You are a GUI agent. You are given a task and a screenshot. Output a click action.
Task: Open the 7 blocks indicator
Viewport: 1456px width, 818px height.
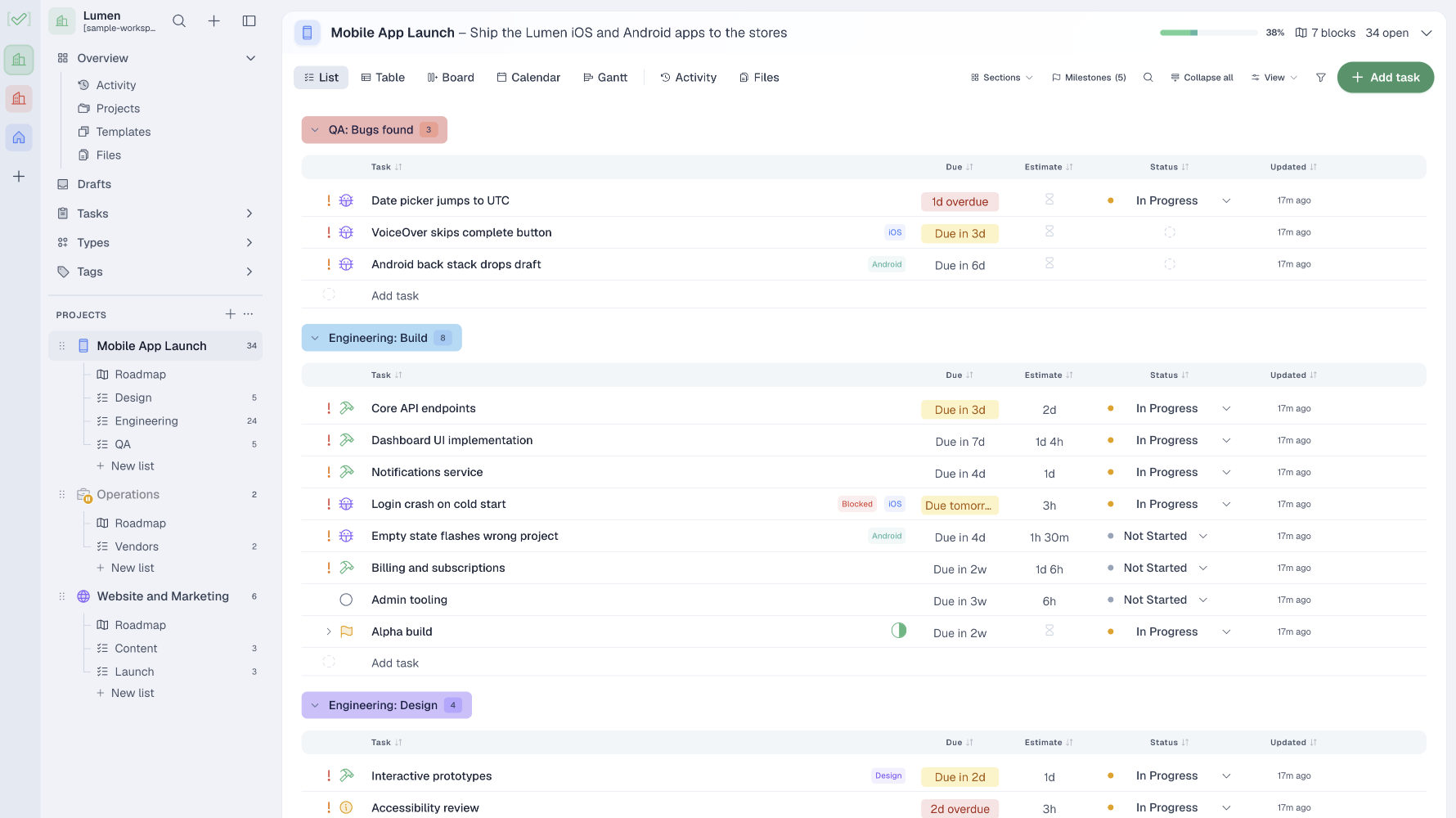pyautogui.click(x=1325, y=33)
